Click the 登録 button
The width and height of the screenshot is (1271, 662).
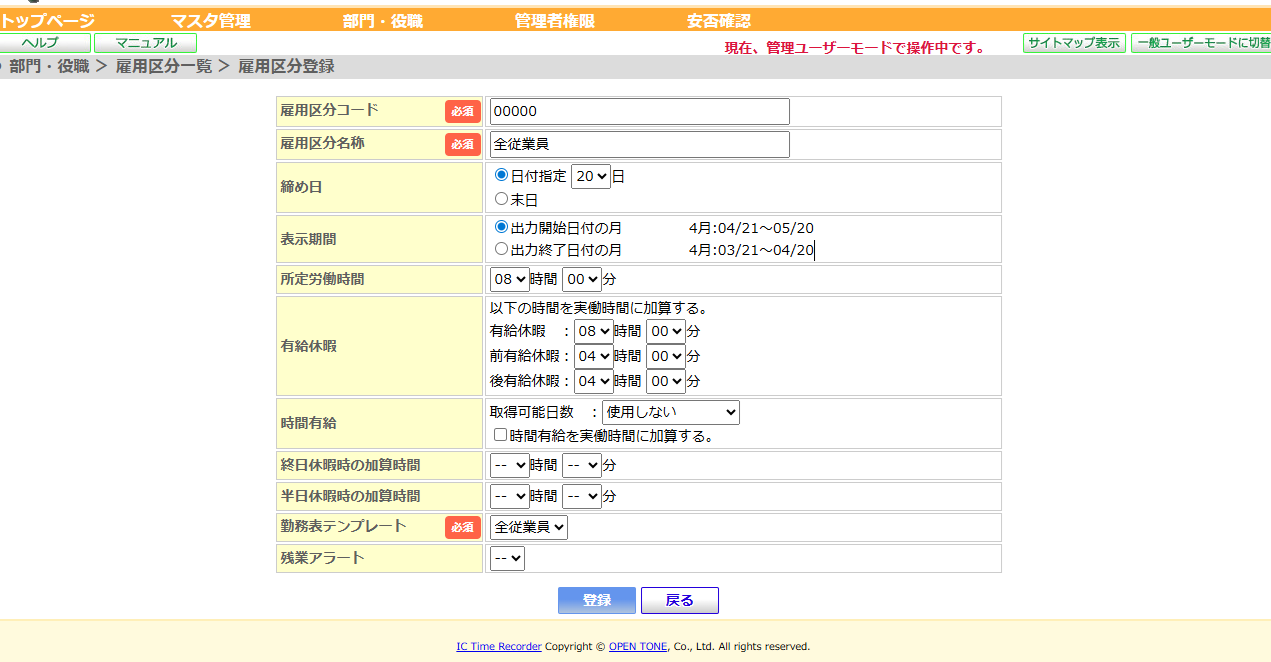click(x=596, y=600)
